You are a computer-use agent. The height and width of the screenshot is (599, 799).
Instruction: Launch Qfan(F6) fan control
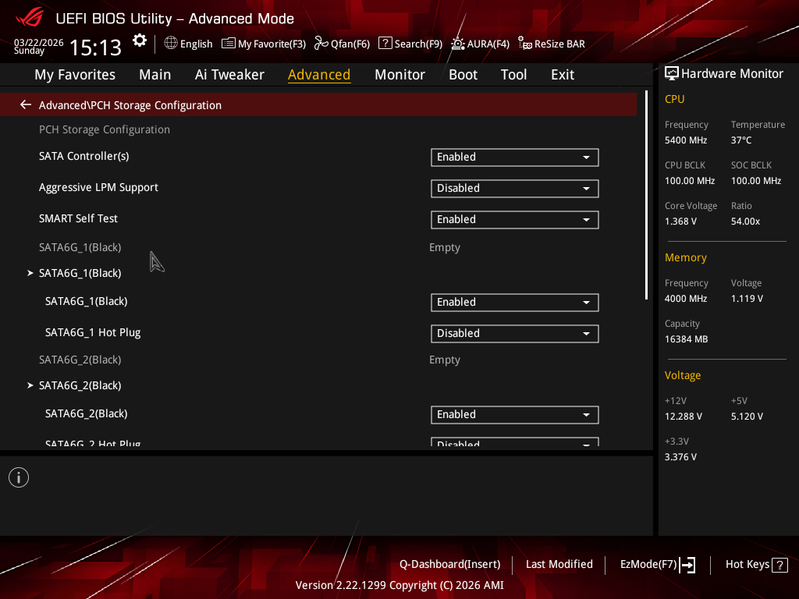[x=321, y=43]
